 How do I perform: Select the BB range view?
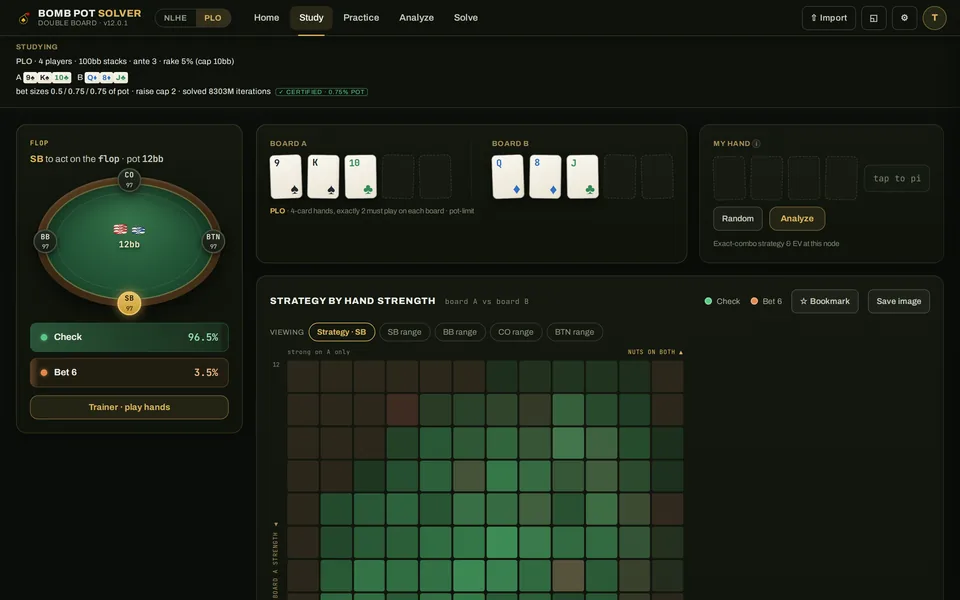(460, 332)
